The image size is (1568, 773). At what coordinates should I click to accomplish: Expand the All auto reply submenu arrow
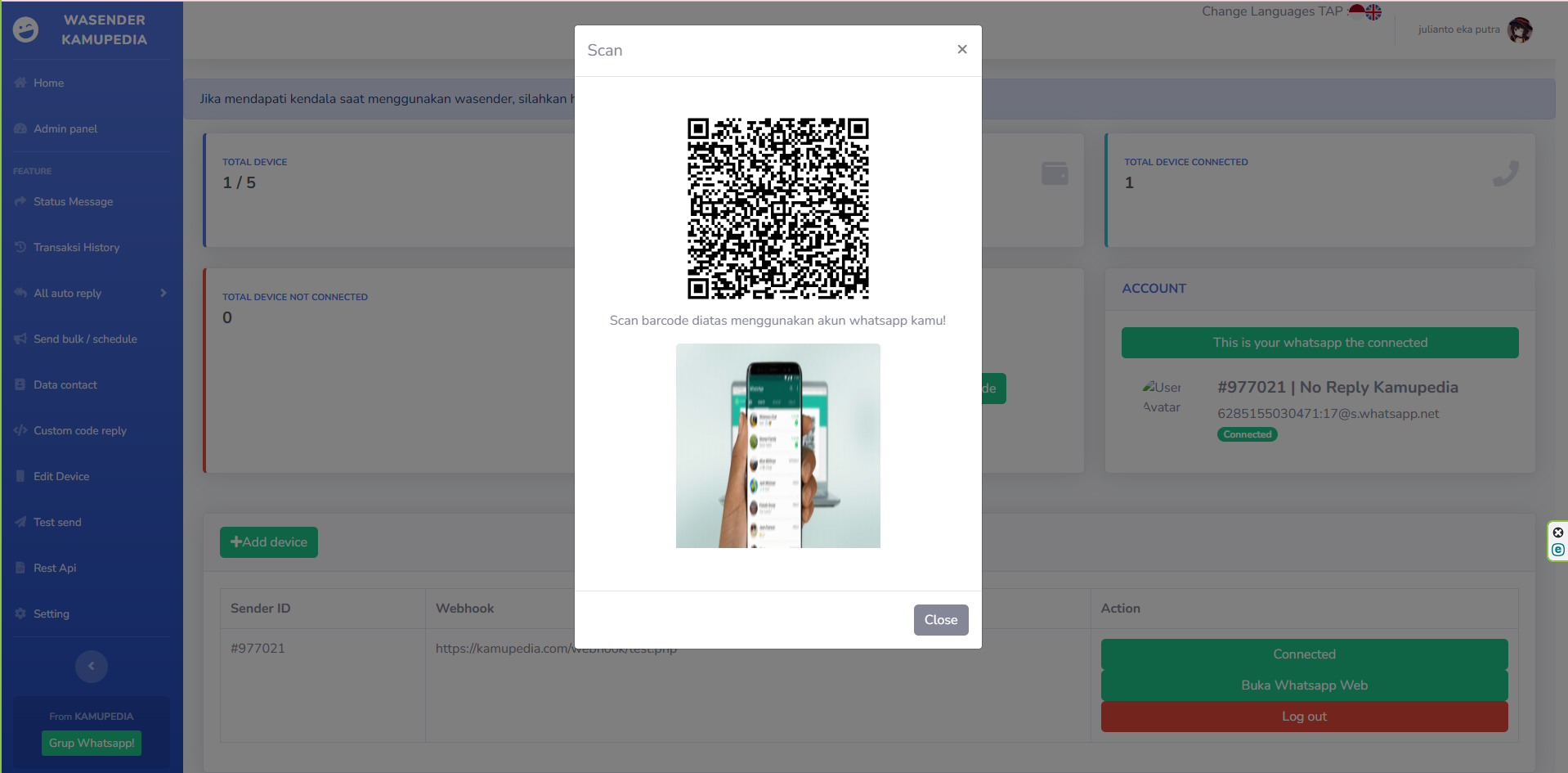(164, 293)
